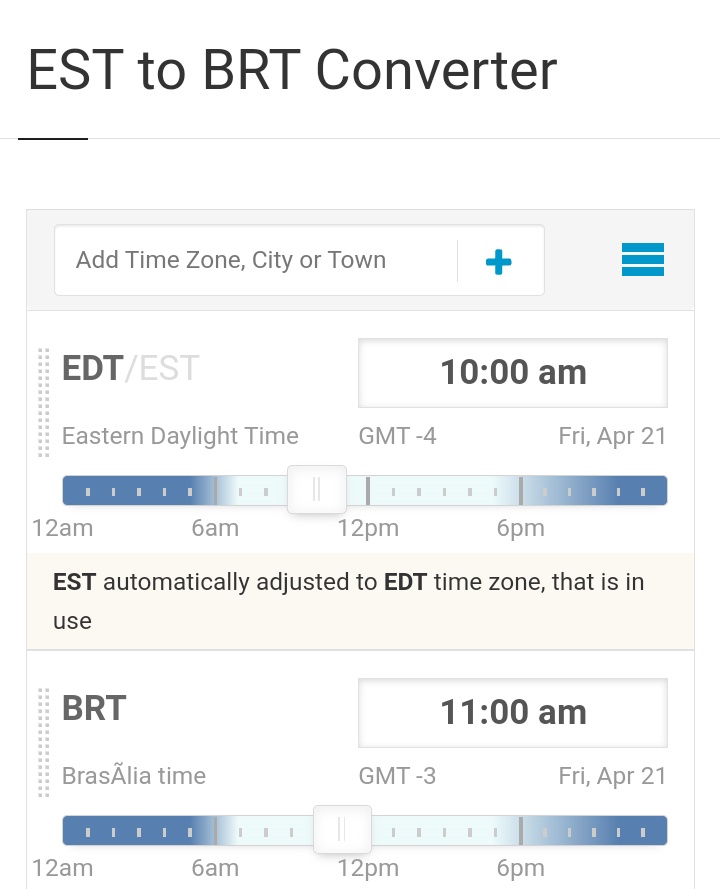720x889 pixels.
Task: Open the blue hamburger menu icon
Action: pyautogui.click(x=642, y=260)
